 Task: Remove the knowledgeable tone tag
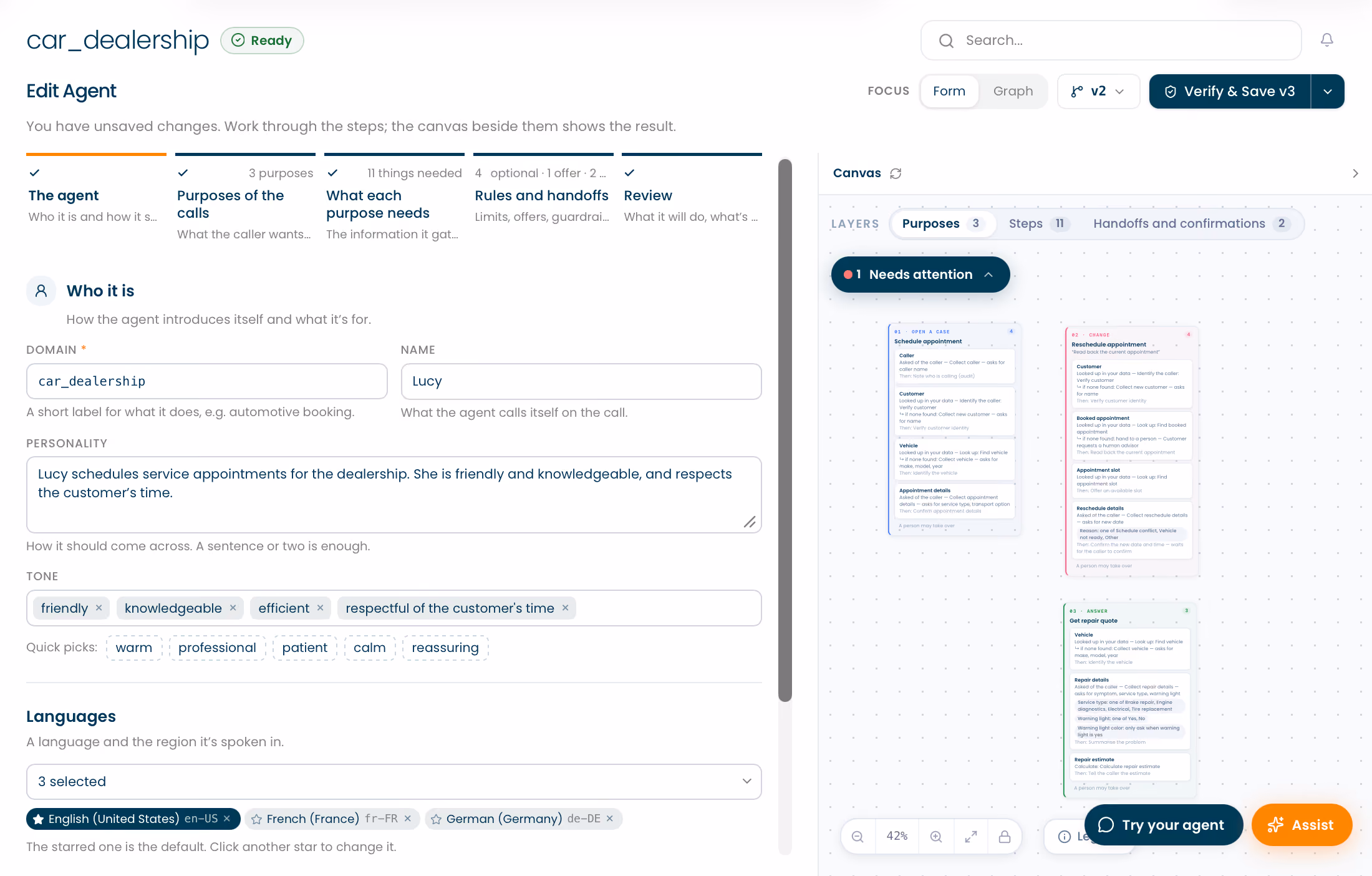(x=233, y=608)
